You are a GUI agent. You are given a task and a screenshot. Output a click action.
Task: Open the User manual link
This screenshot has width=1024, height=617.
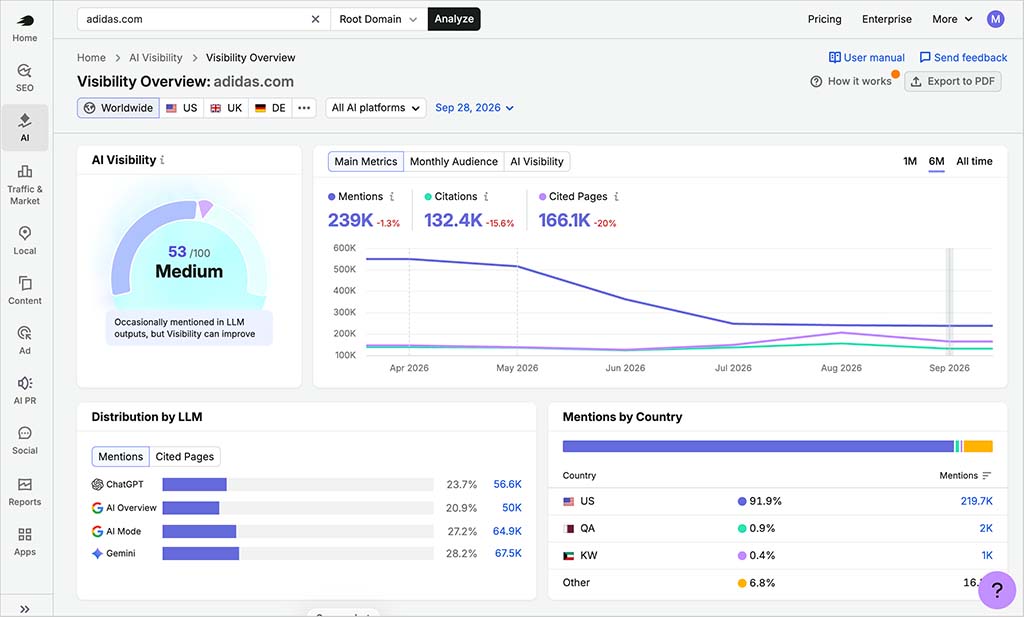pyautogui.click(x=867, y=57)
